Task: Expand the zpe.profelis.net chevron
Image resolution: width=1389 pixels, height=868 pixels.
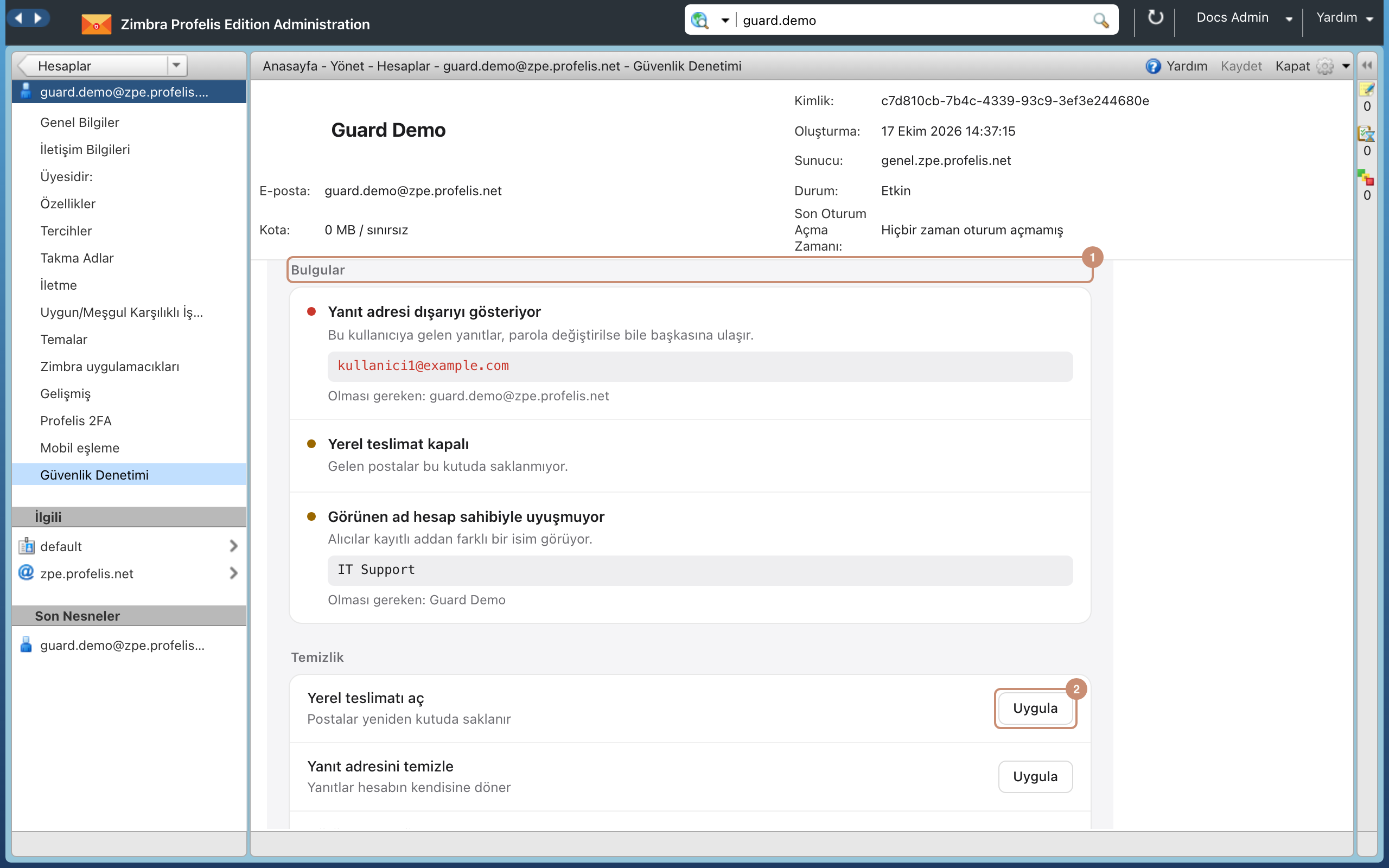Action: coord(233,573)
